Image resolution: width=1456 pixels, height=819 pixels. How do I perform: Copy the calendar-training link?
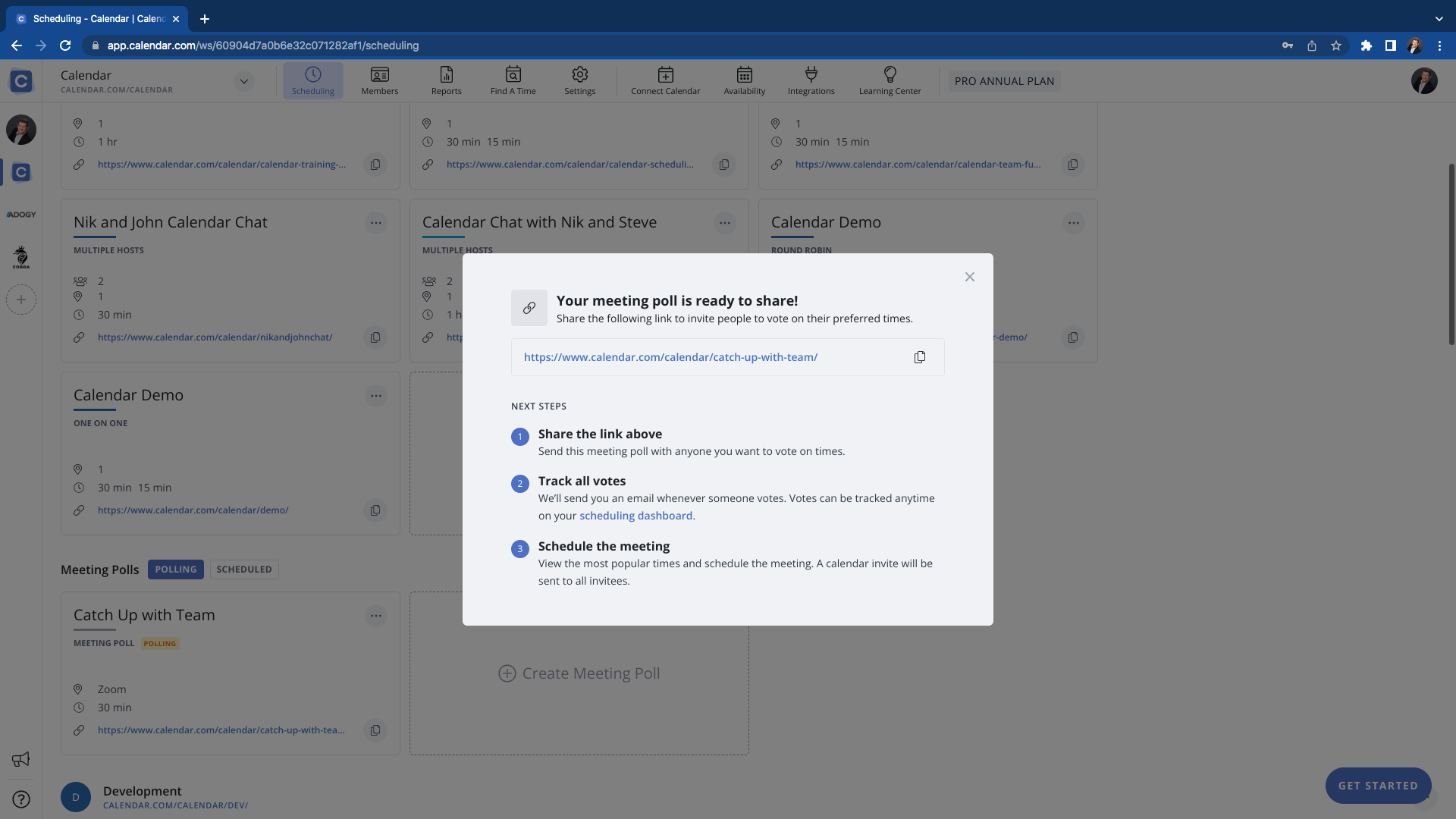coord(375,165)
